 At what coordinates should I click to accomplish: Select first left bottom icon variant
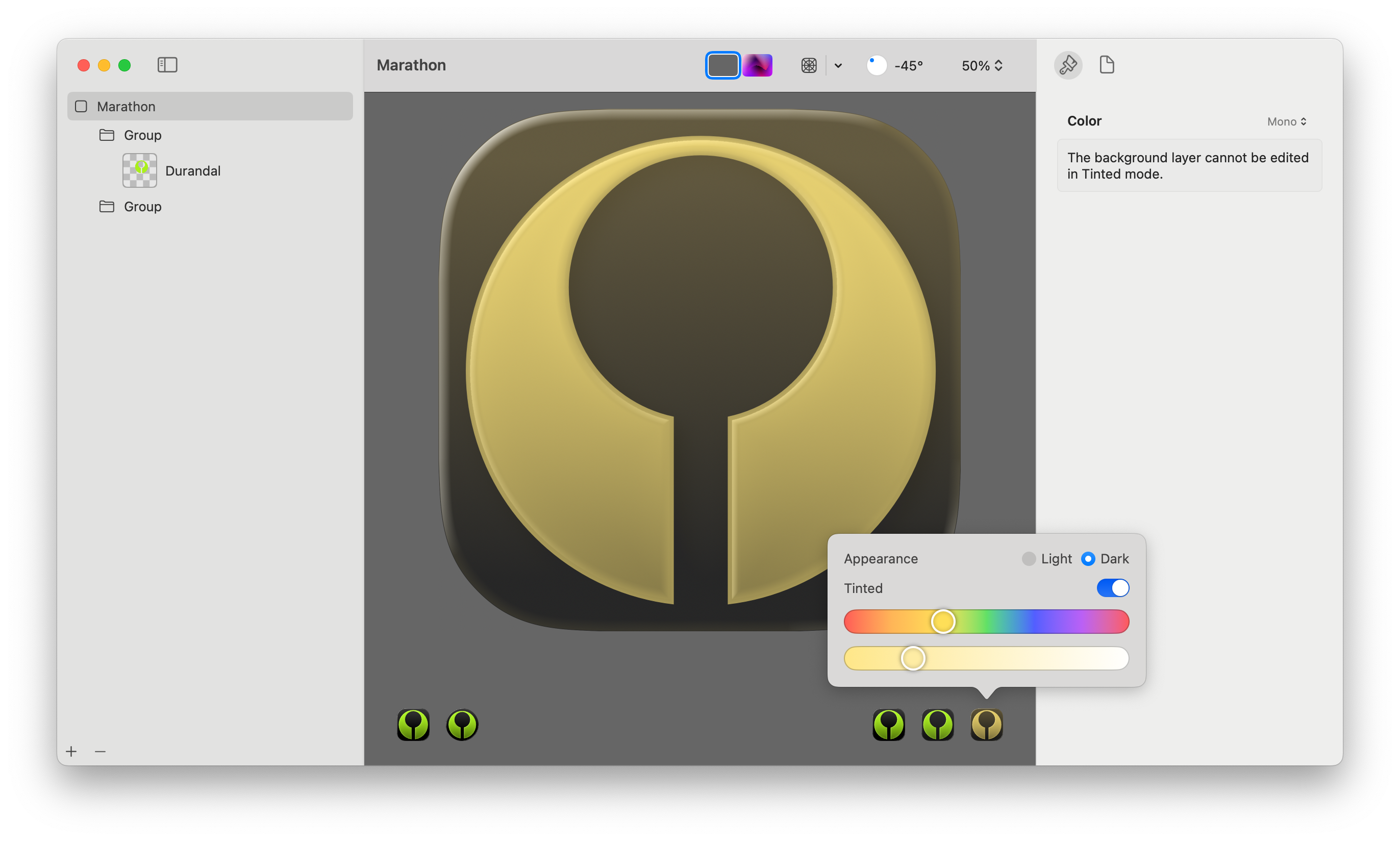413,724
